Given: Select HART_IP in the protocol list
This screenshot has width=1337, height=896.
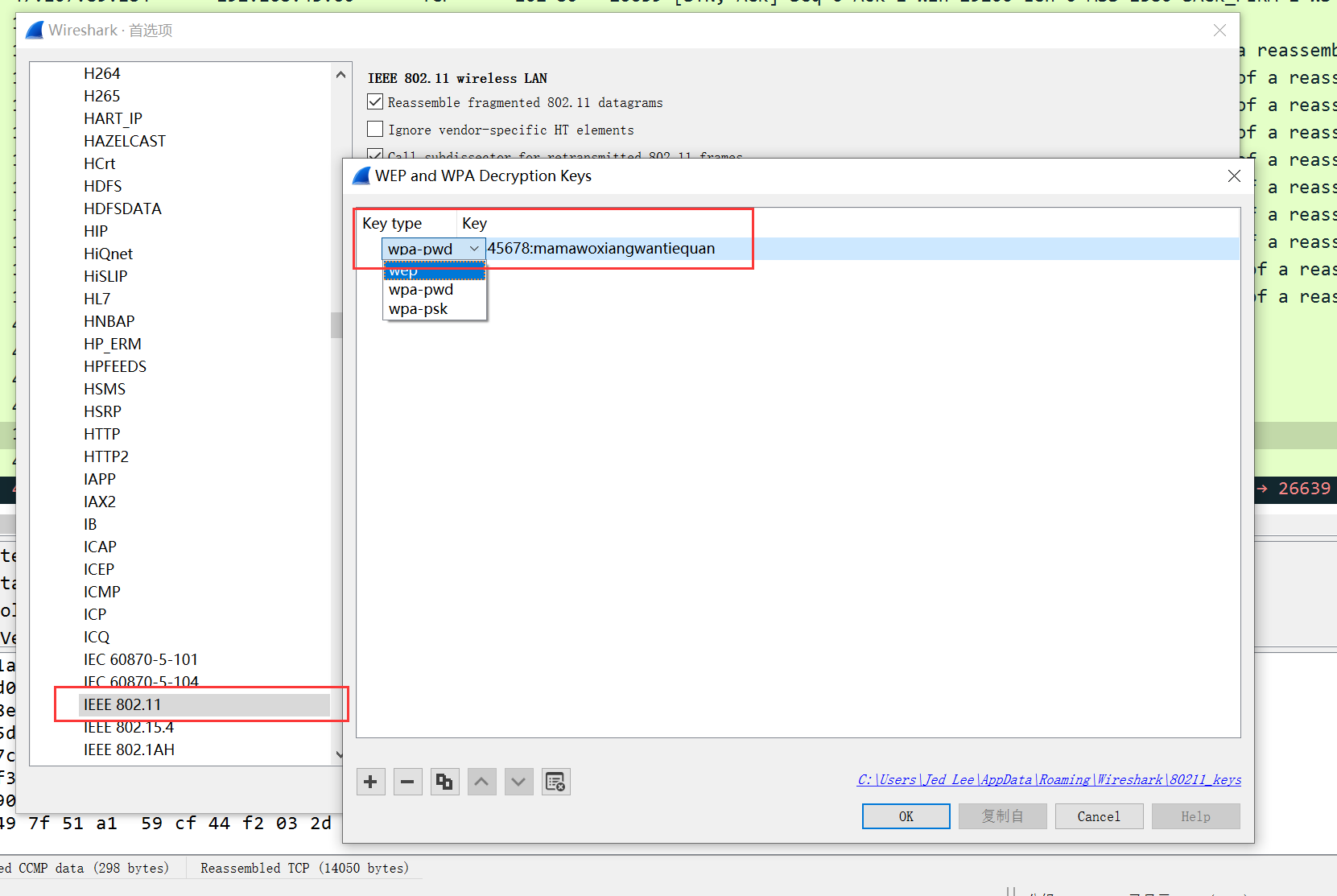Looking at the screenshot, I should (x=113, y=118).
